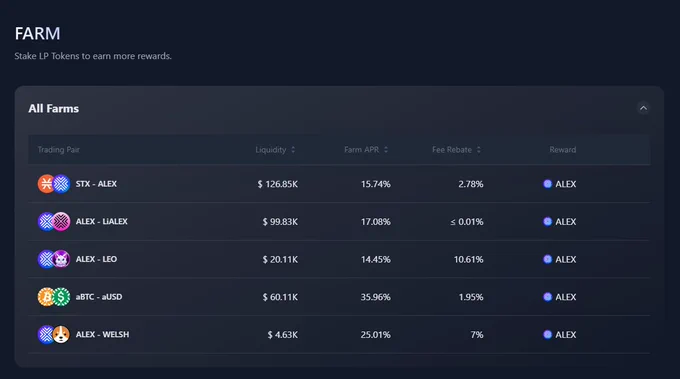Click ALEX reward label in STX - ALEX row
Viewport: 680px width, 379px height.
click(566, 184)
